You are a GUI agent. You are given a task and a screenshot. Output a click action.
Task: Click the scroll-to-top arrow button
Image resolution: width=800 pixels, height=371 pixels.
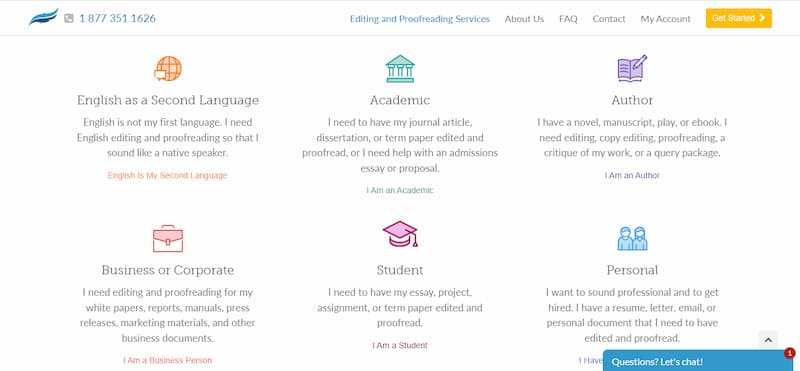(768, 340)
